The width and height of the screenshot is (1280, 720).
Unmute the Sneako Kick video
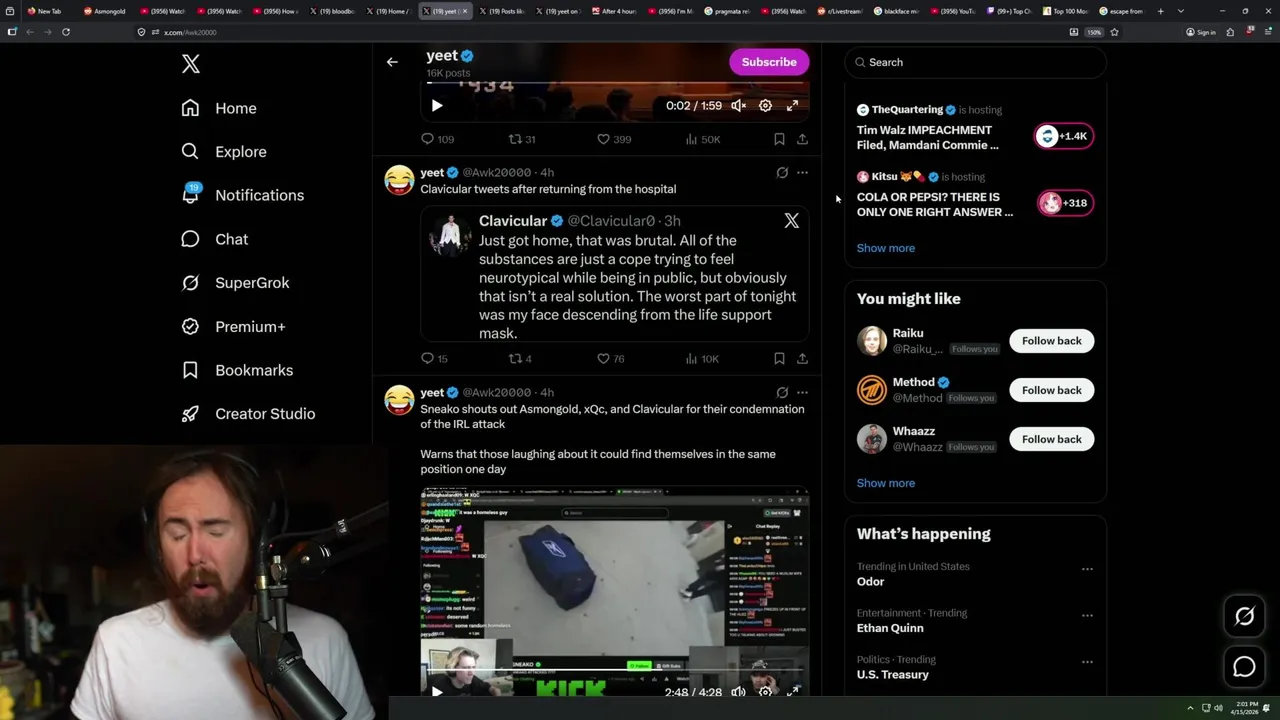(x=738, y=691)
